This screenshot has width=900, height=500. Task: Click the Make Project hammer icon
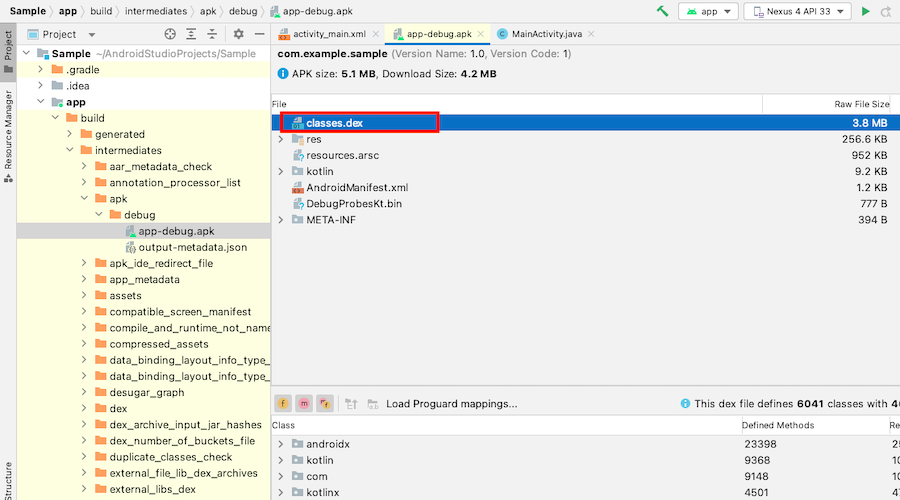coord(662,11)
